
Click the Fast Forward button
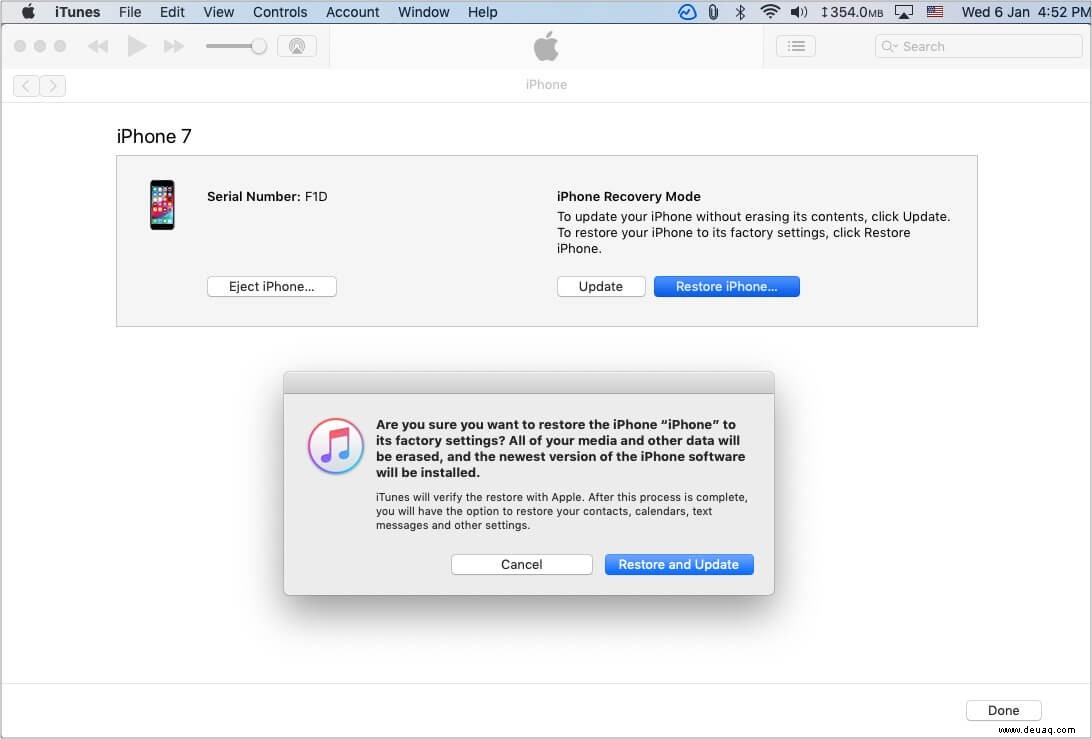click(174, 47)
